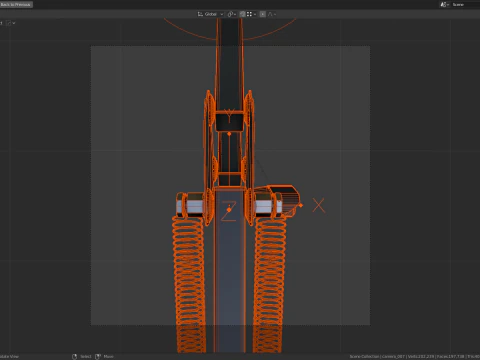Click the left coil spring mesh

click(189, 283)
